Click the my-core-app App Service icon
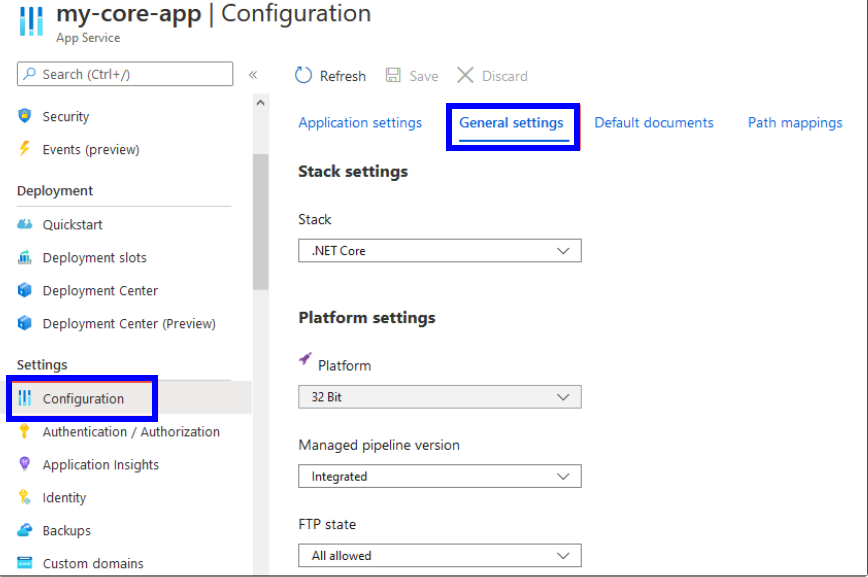The width and height of the screenshot is (868, 577). click(x=31, y=21)
